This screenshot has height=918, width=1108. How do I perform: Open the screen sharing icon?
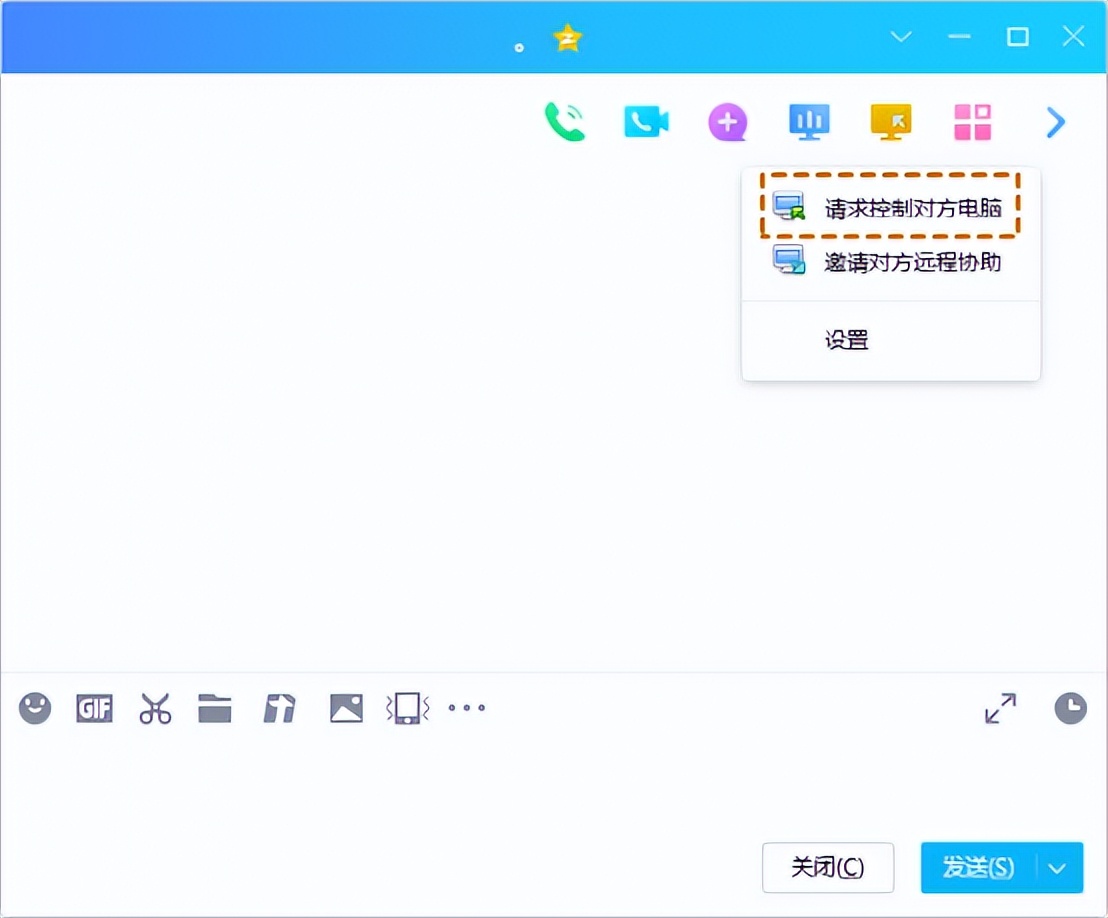coord(808,122)
